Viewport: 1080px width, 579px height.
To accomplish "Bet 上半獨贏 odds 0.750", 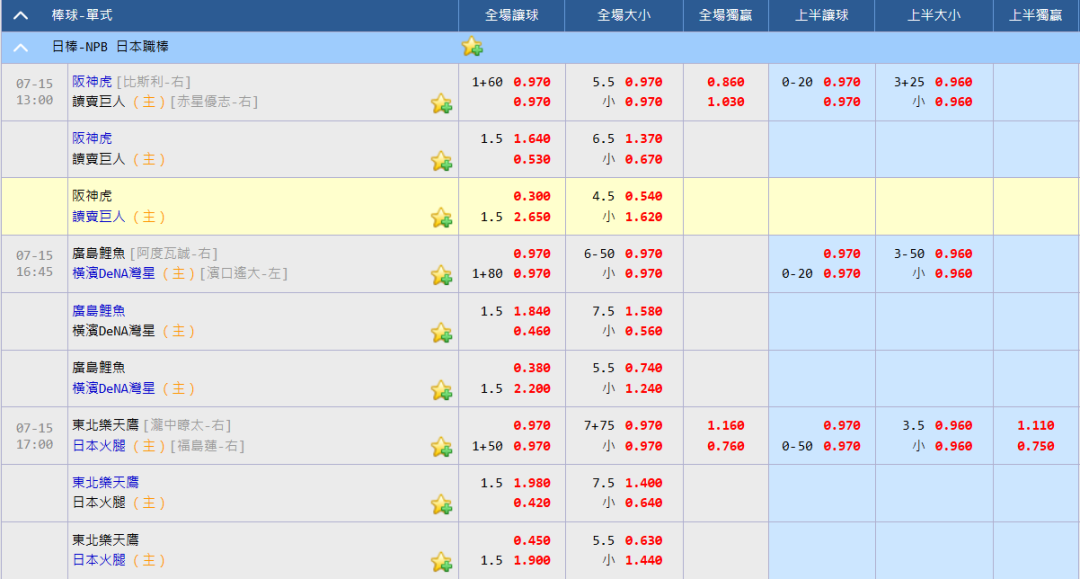I will pyautogui.click(x=1036, y=446).
